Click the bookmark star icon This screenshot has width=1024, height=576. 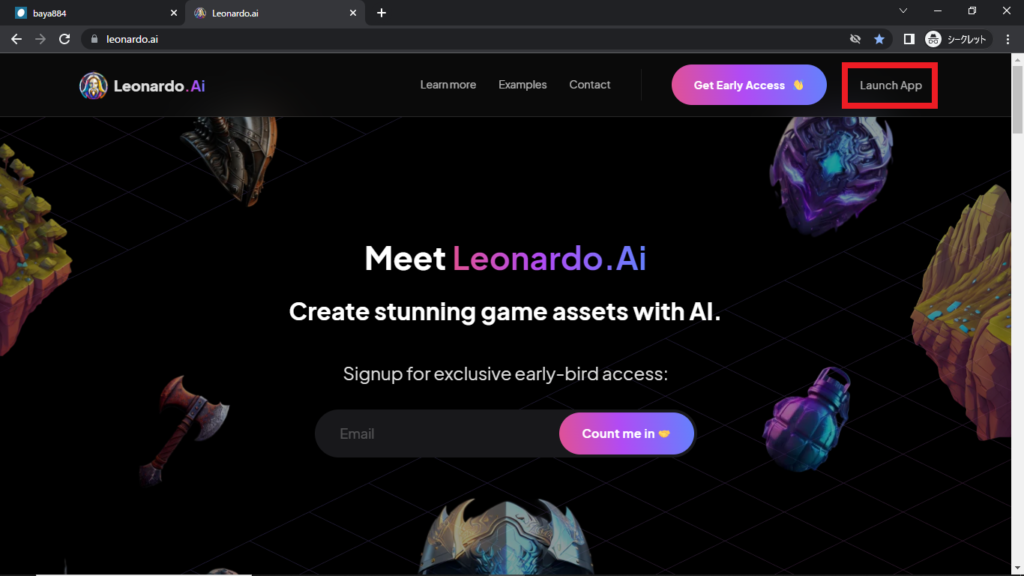coord(879,39)
